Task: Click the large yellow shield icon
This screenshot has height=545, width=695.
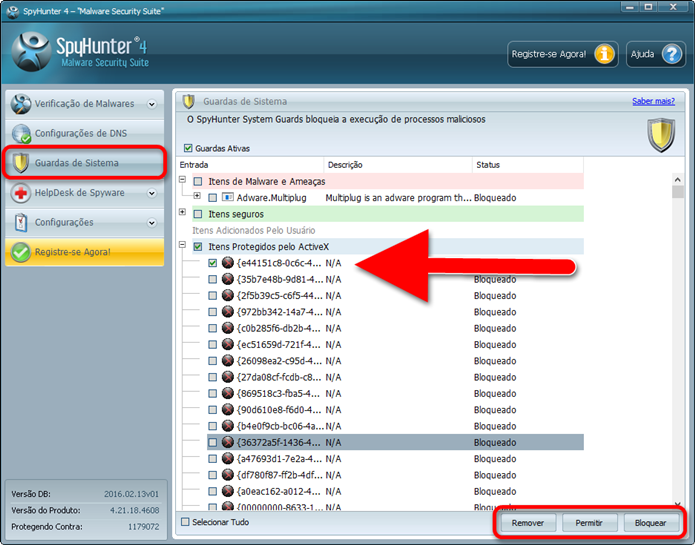Action: pos(661,134)
